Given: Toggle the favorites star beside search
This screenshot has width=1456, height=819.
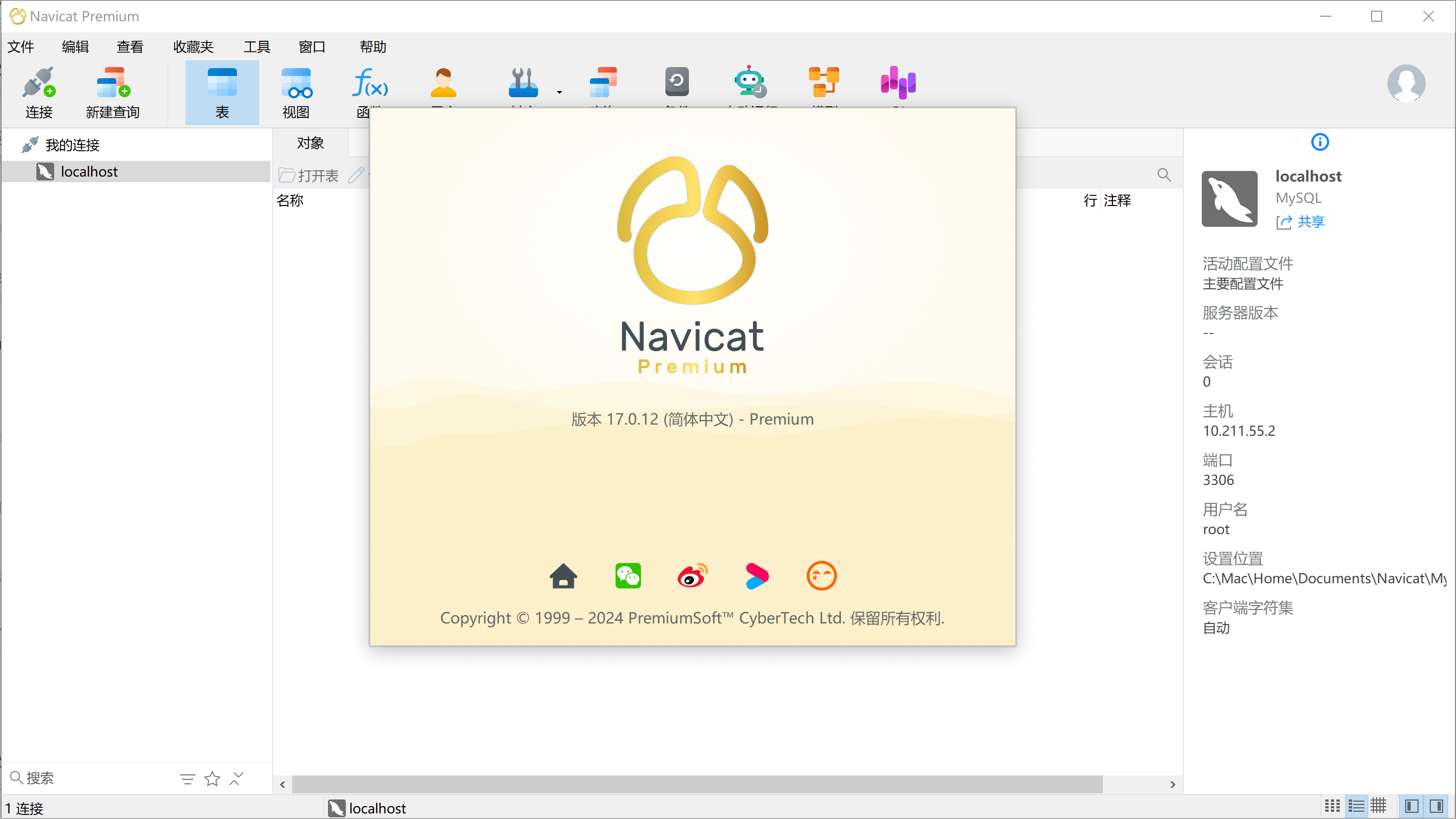Looking at the screenshot, I should coord(212,779).
